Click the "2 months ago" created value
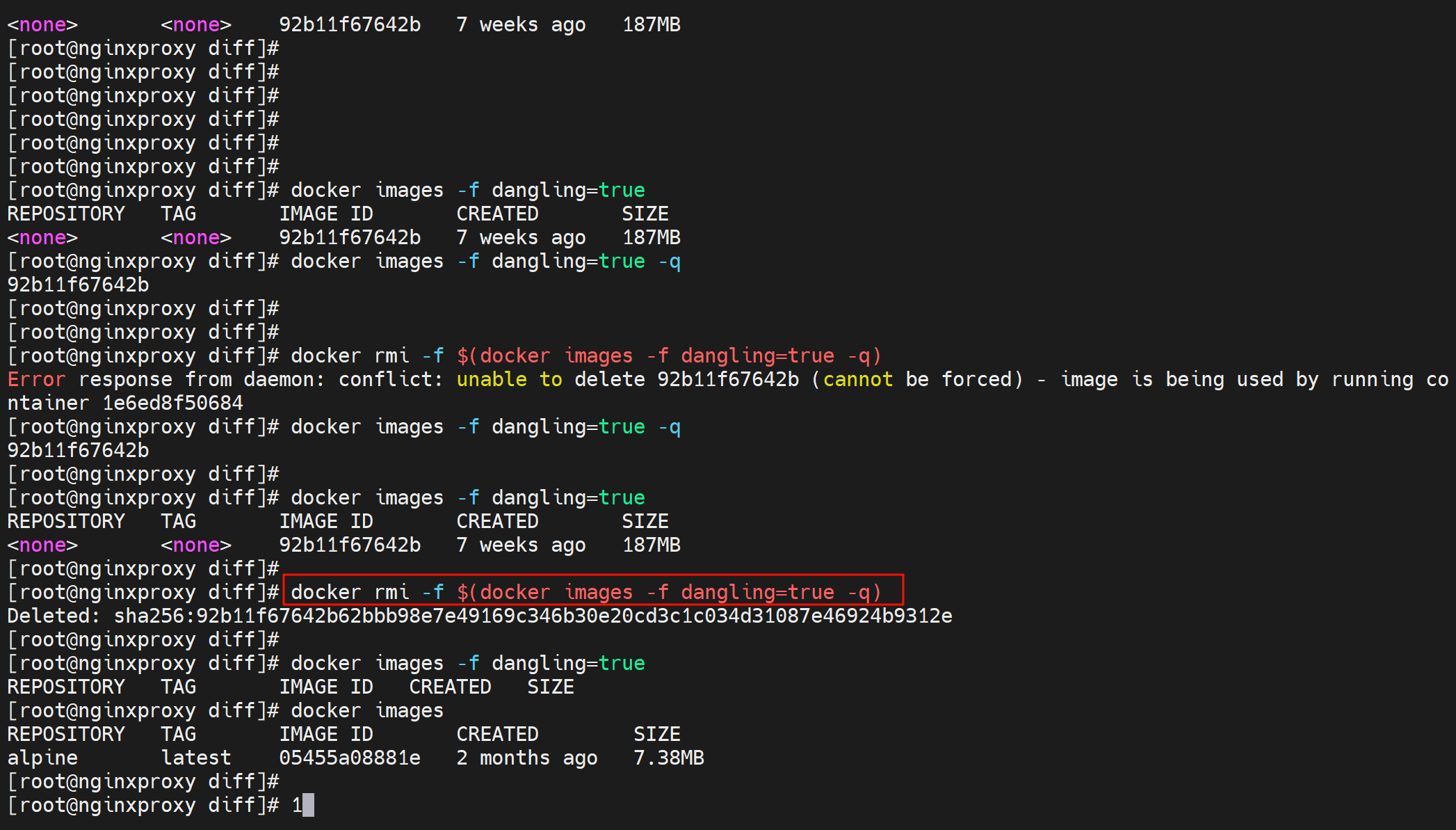The width and height of the screenshot is (1456, 830). pos(526,758)
